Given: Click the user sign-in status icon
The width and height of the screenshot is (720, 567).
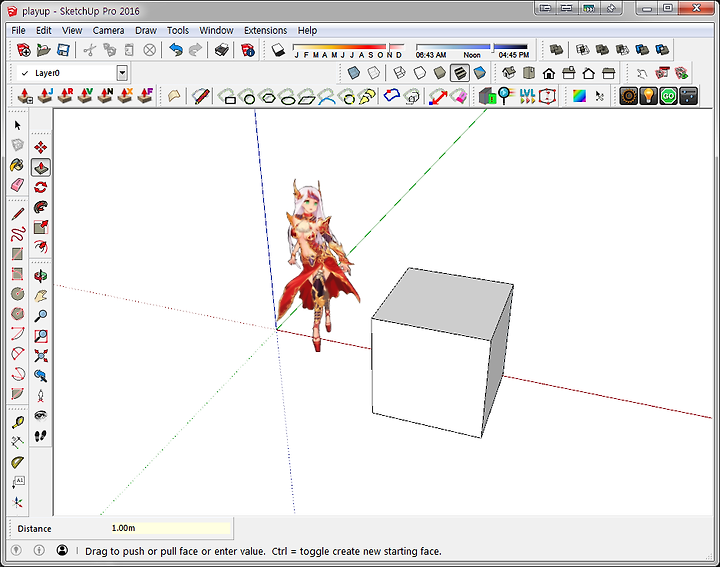Looking at the screenshot, I should point(62,550).
